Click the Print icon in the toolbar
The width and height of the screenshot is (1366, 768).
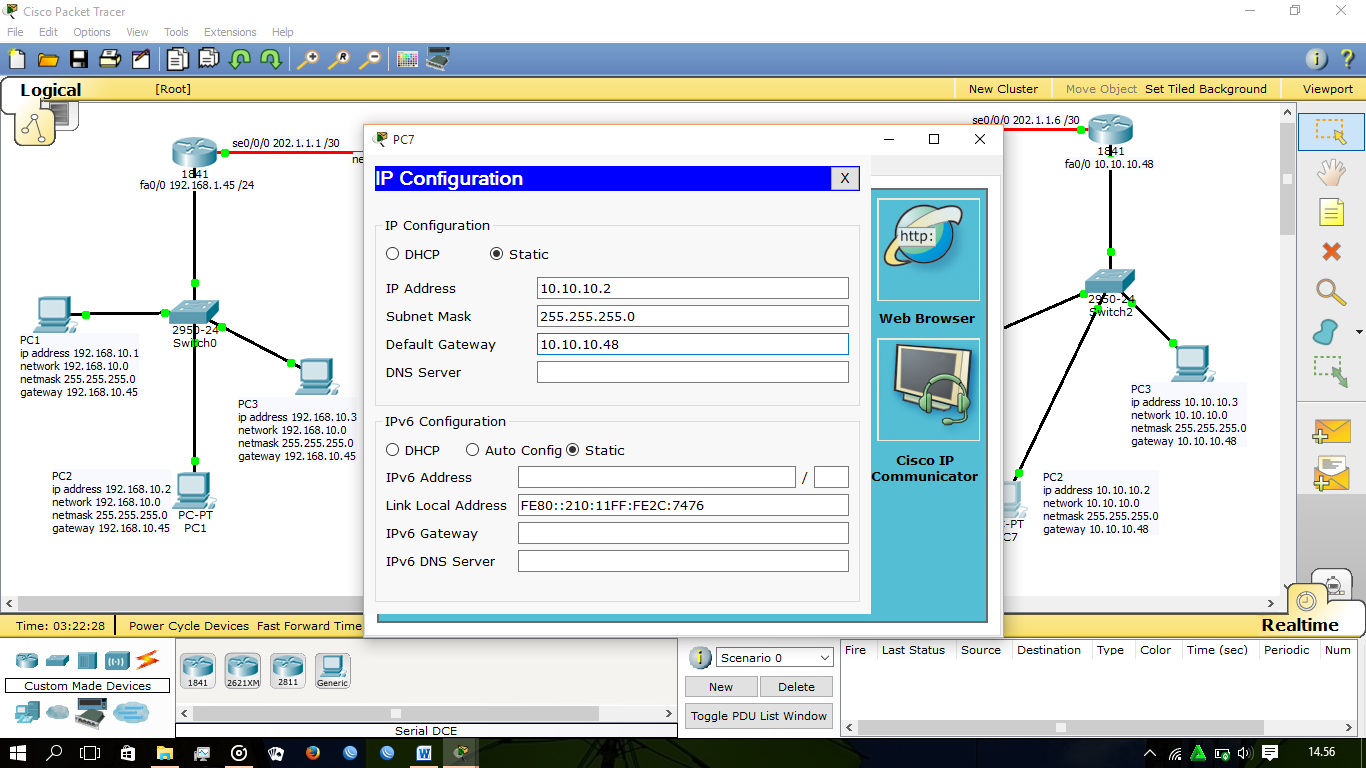click(x=110, y=59)
